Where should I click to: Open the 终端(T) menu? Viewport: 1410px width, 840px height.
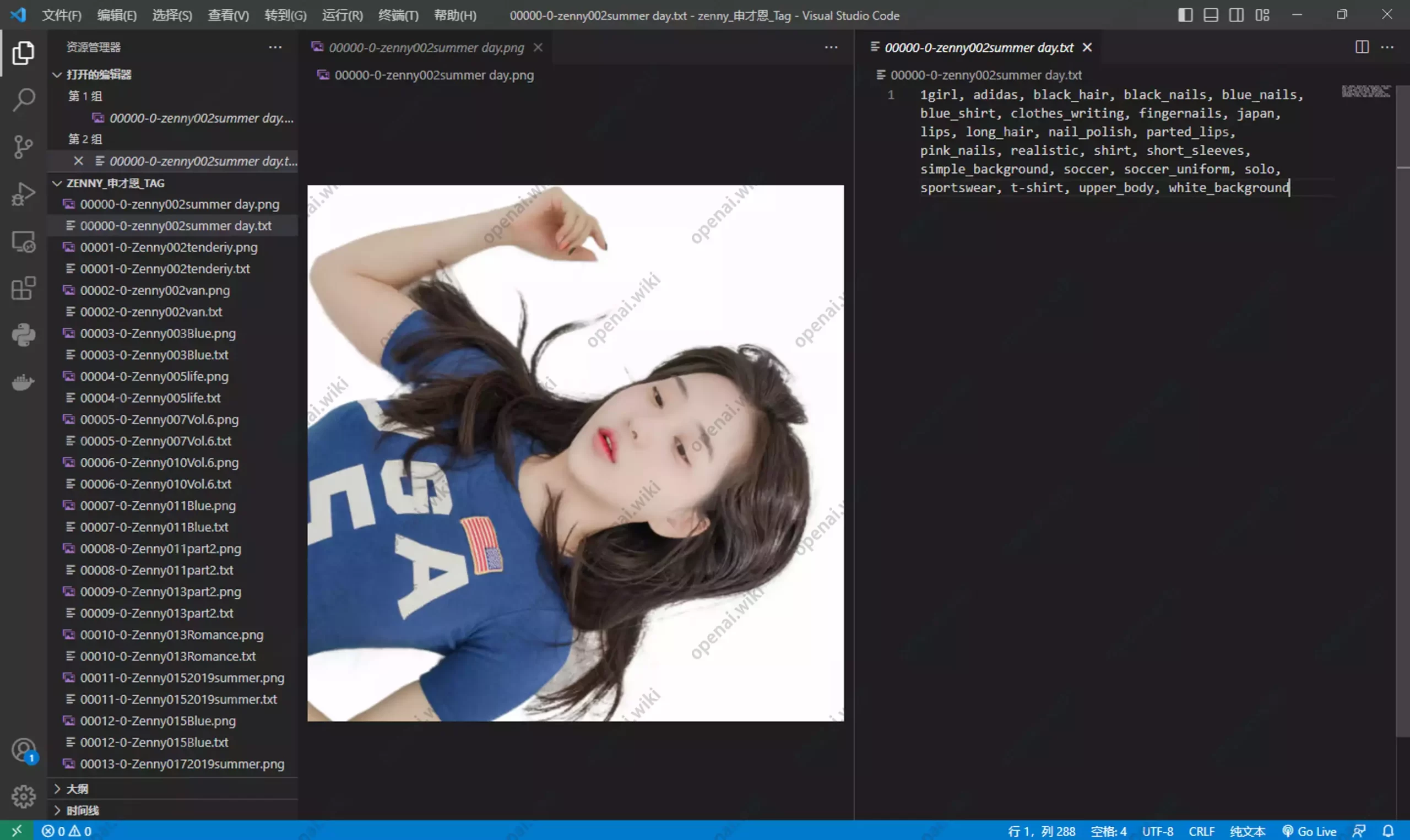tap(398, 15)
